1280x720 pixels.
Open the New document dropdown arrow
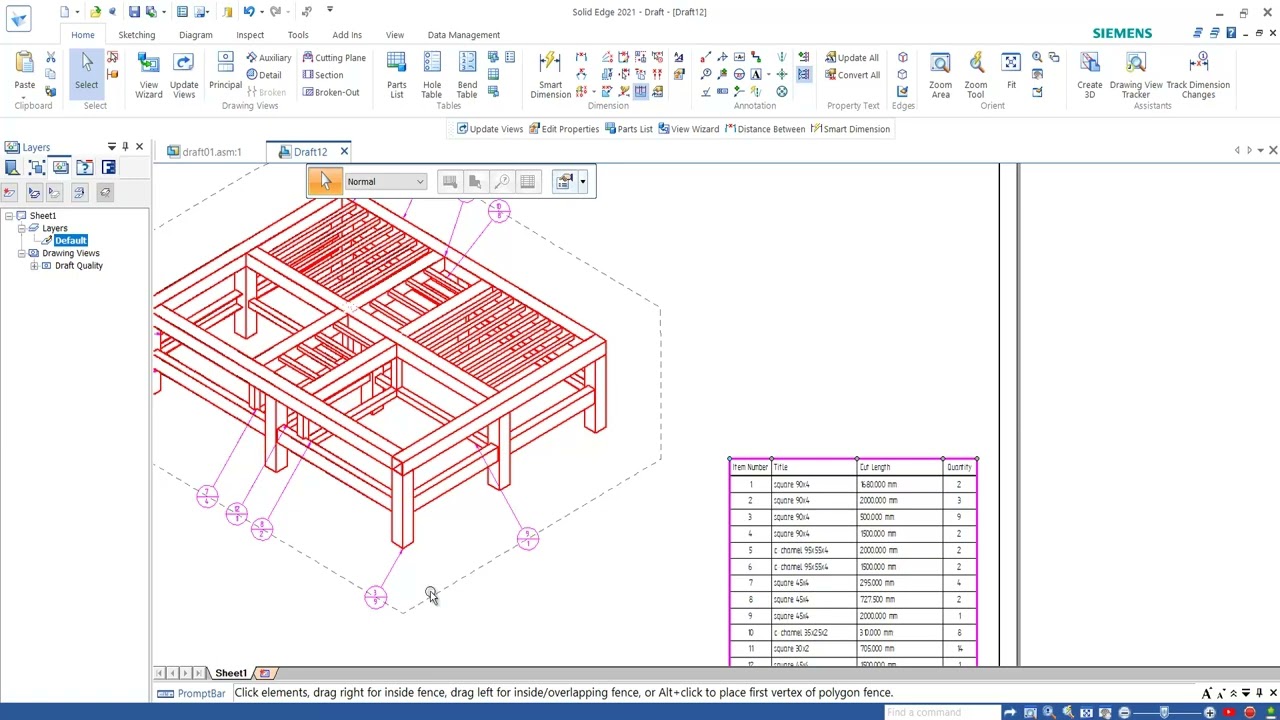(x=77, y=12)
